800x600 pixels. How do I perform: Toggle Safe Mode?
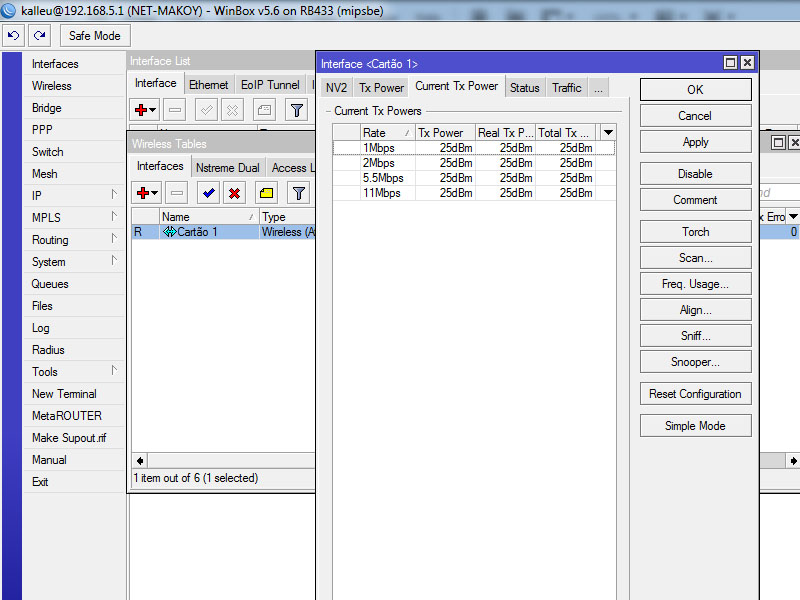[94, 35]
